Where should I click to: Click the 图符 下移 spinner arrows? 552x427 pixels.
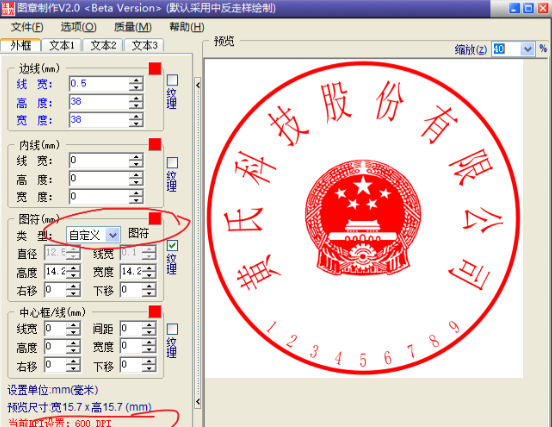pos(149,290)
